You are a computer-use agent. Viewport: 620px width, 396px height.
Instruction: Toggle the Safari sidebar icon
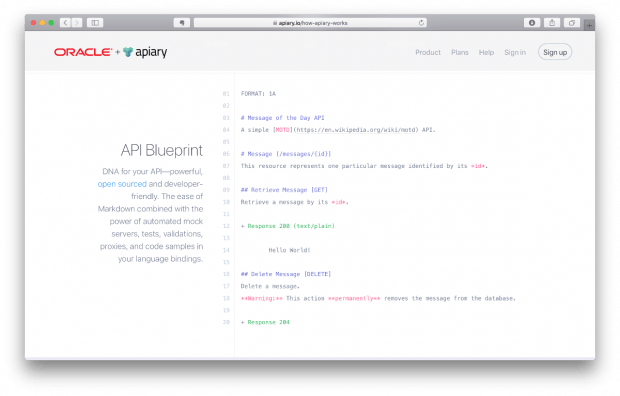click(x=95, y=23)
